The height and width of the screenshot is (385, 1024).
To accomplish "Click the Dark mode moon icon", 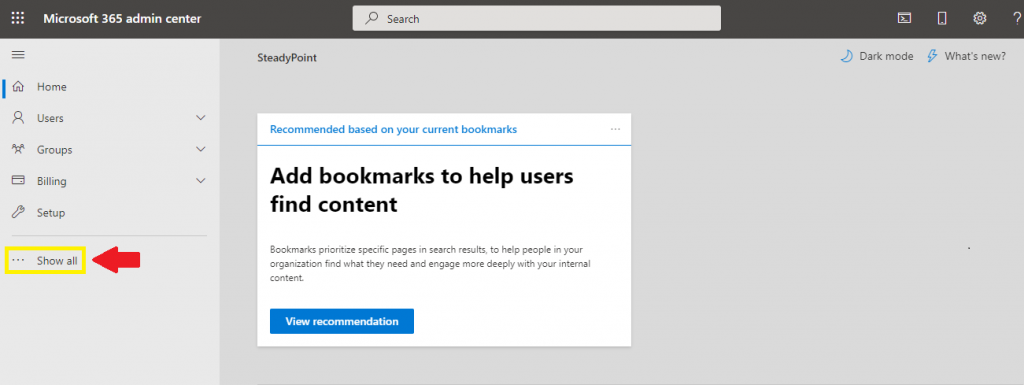I will [846, 56].
